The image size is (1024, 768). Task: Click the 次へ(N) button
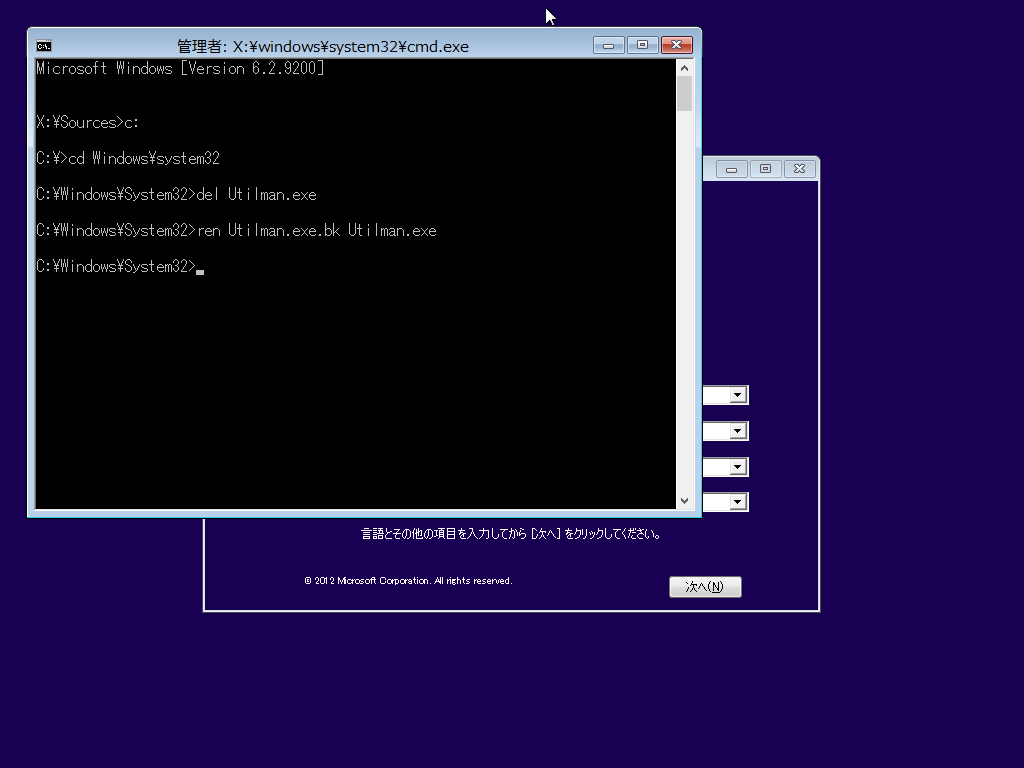point(705,586)
